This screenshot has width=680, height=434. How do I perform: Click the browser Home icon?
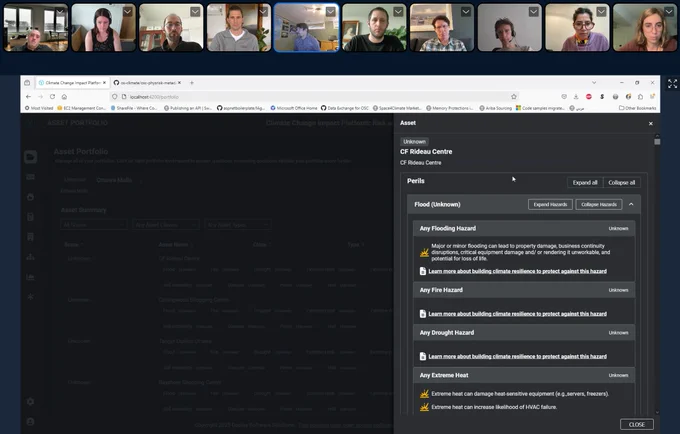(64, 97)
